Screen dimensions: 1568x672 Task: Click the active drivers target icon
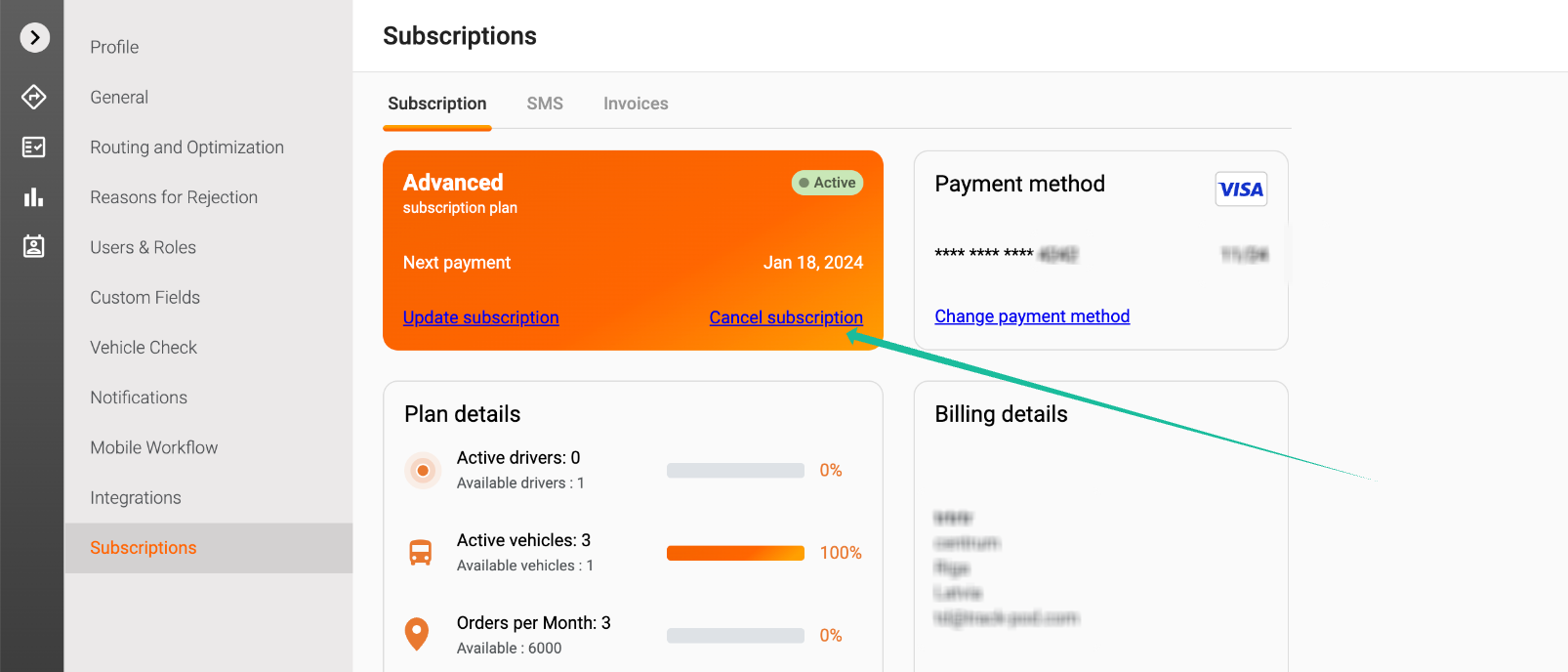[x=423, y=471]
